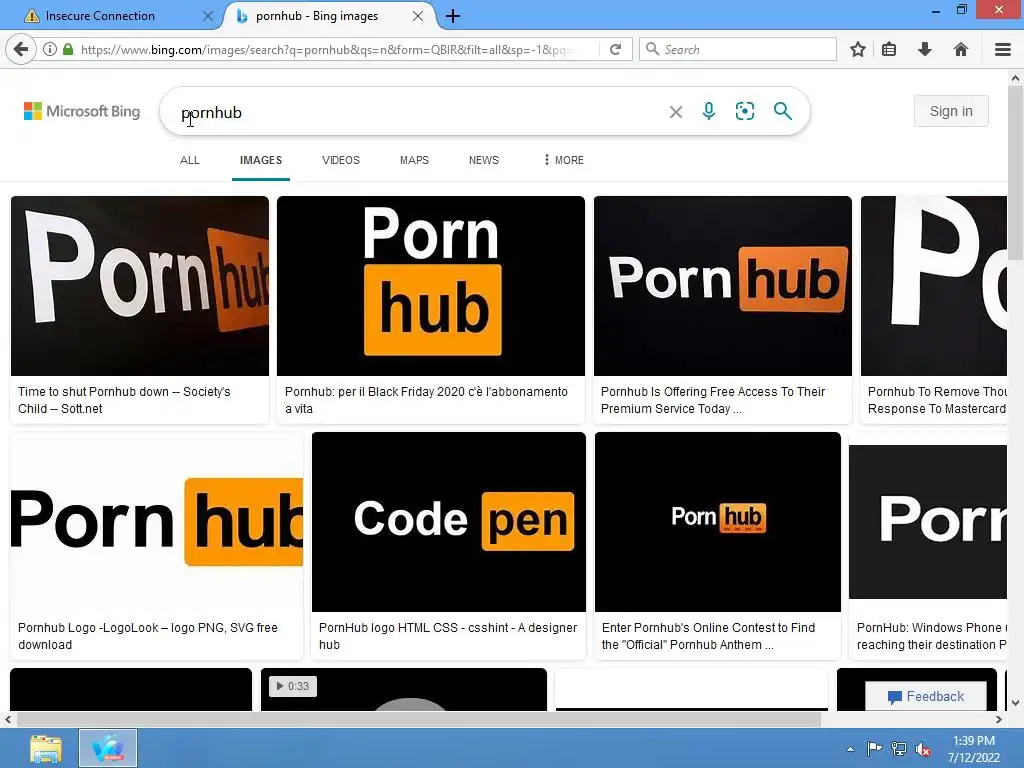
Task: Open 'Offering Free Access' premium result caption
Action: [712, 400]
